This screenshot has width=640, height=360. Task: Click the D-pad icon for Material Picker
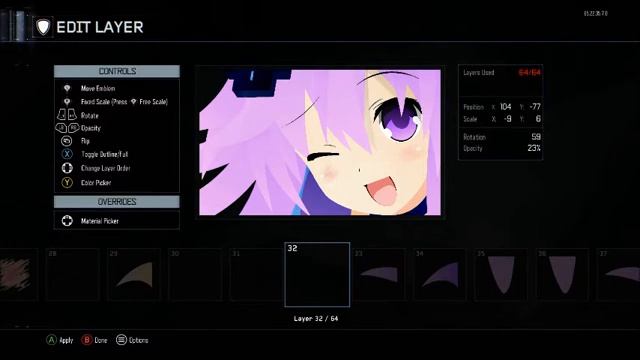[67, 221]
